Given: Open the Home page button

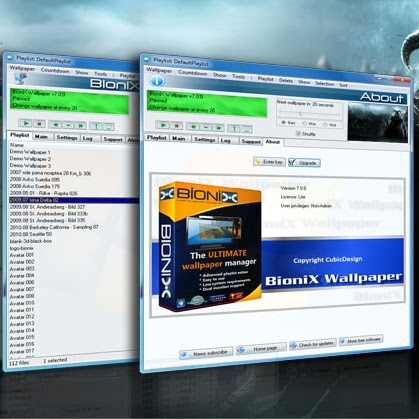Looking at the screenshot, I should click(261, 348).
